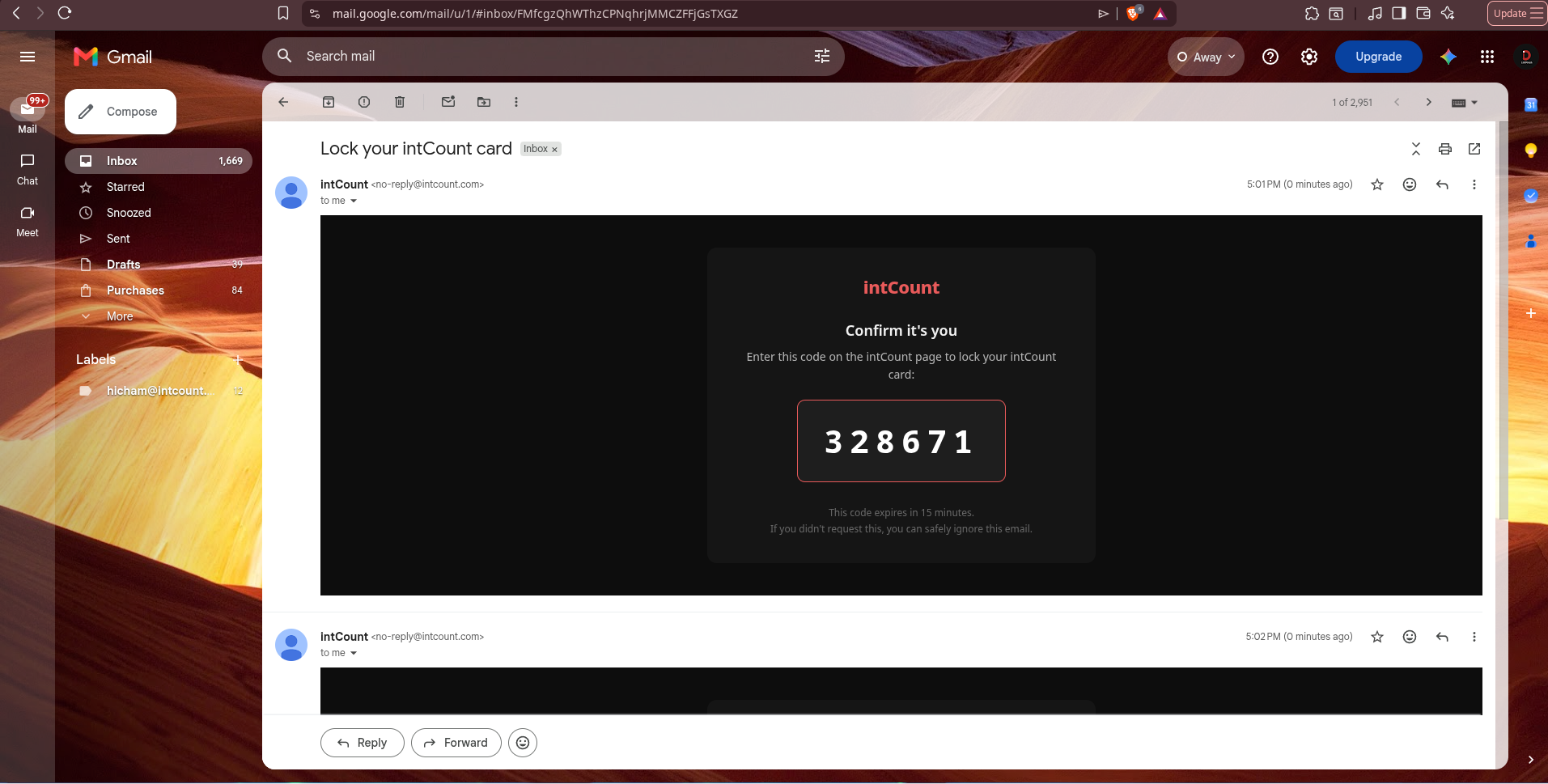Open emoji reaction next to Forward
This screenshot has height=784, width=1548.
(x=523, y=743)
